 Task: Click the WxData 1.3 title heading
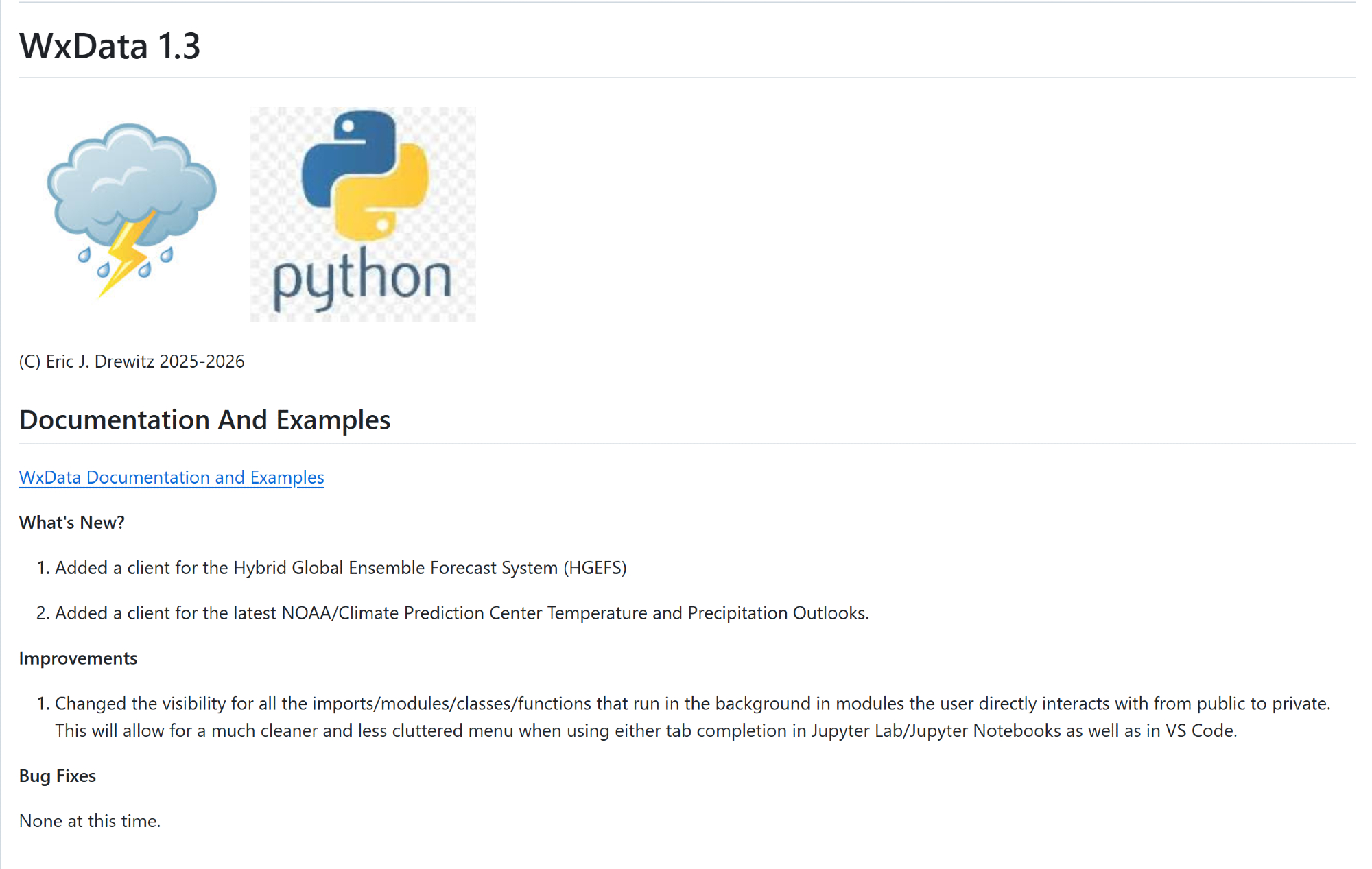(x=110, y=46)
